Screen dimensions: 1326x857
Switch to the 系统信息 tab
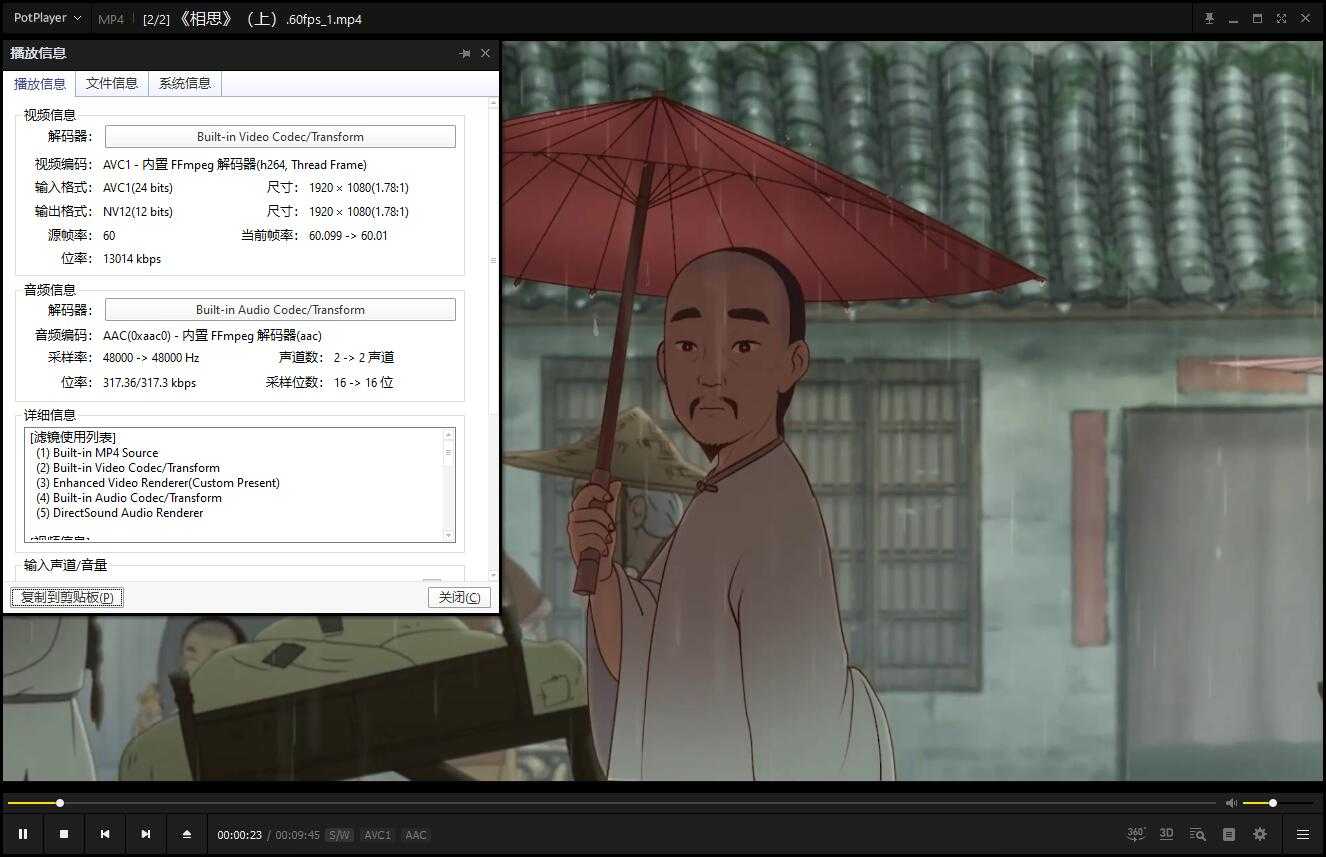(x=185, y=83)
